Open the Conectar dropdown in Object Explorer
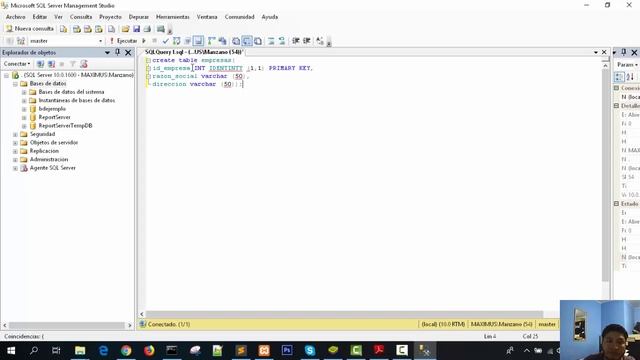The height and width of the screenshot is (360, 640). [x=17, y=64]
